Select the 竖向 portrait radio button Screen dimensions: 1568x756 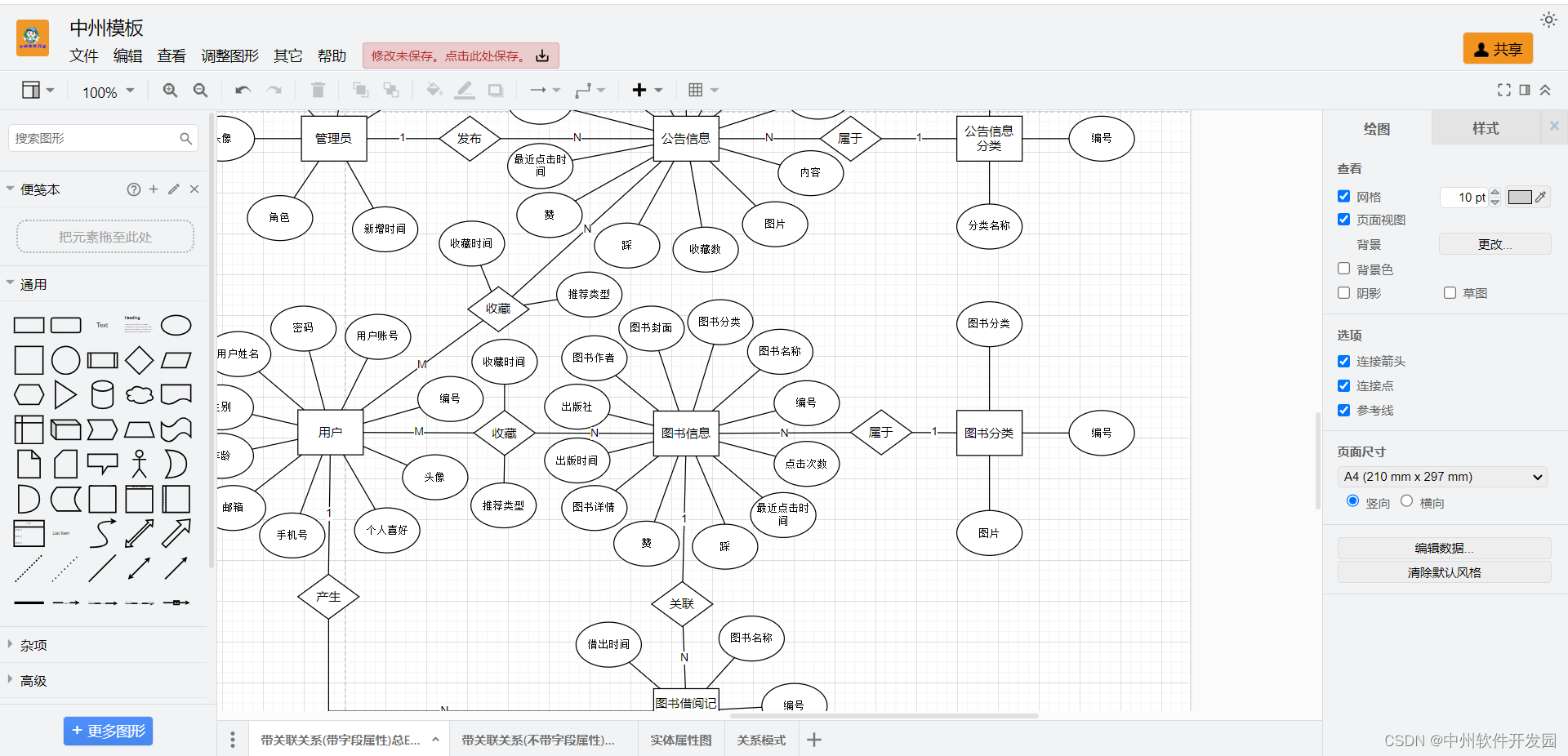pyautogui.click(x=1352, y=501)
